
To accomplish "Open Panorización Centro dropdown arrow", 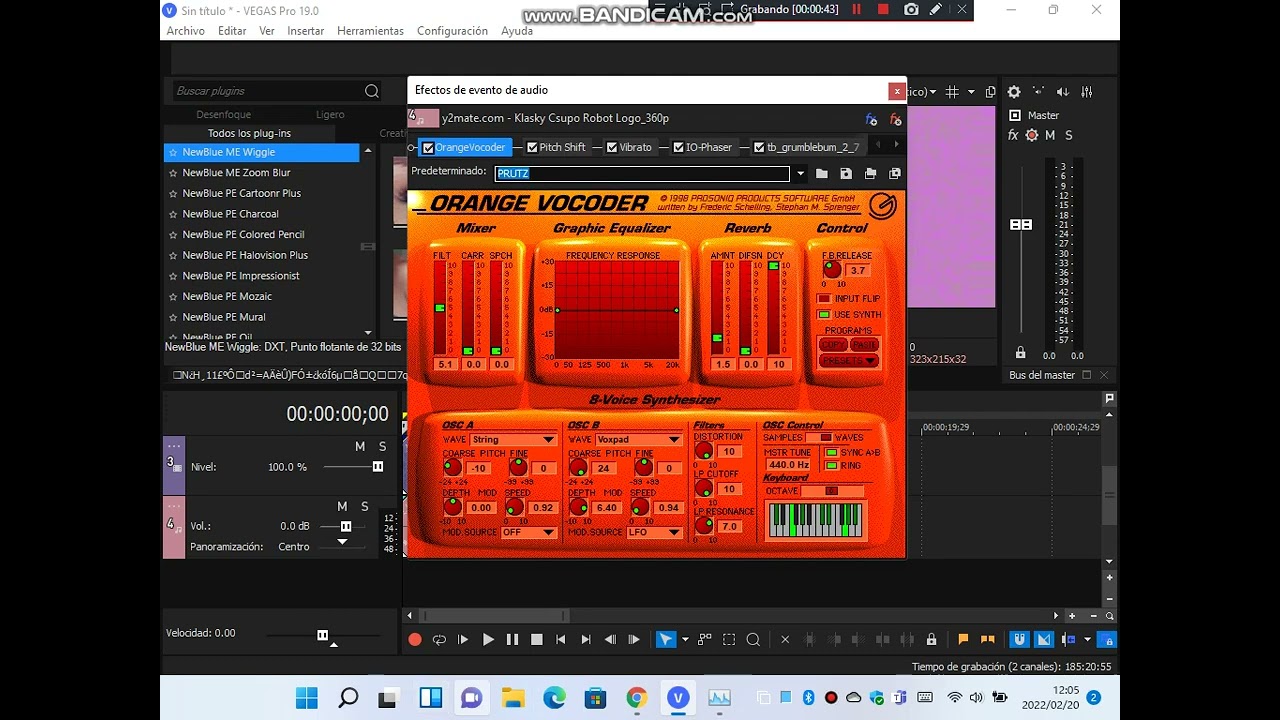I will (x=342, y=542).
